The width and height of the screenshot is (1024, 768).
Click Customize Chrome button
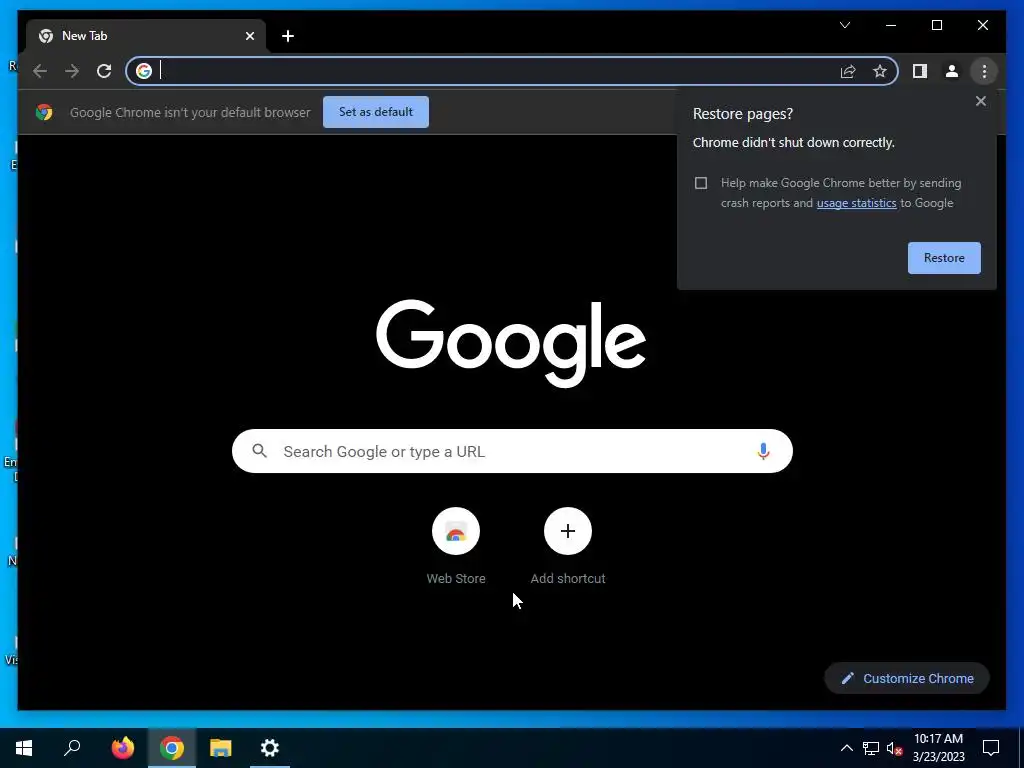point(906,678)
